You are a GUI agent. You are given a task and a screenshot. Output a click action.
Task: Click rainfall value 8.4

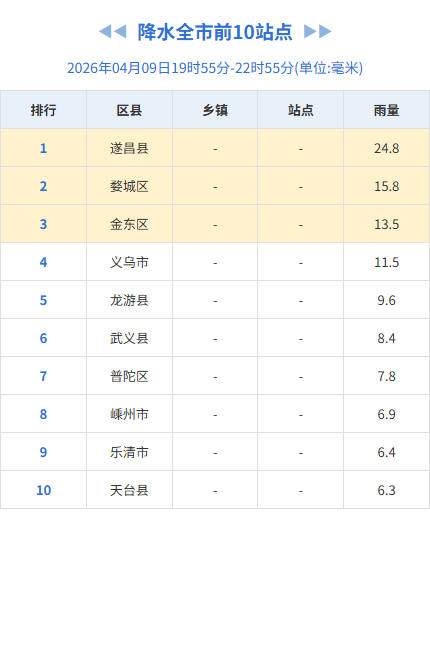386,338
